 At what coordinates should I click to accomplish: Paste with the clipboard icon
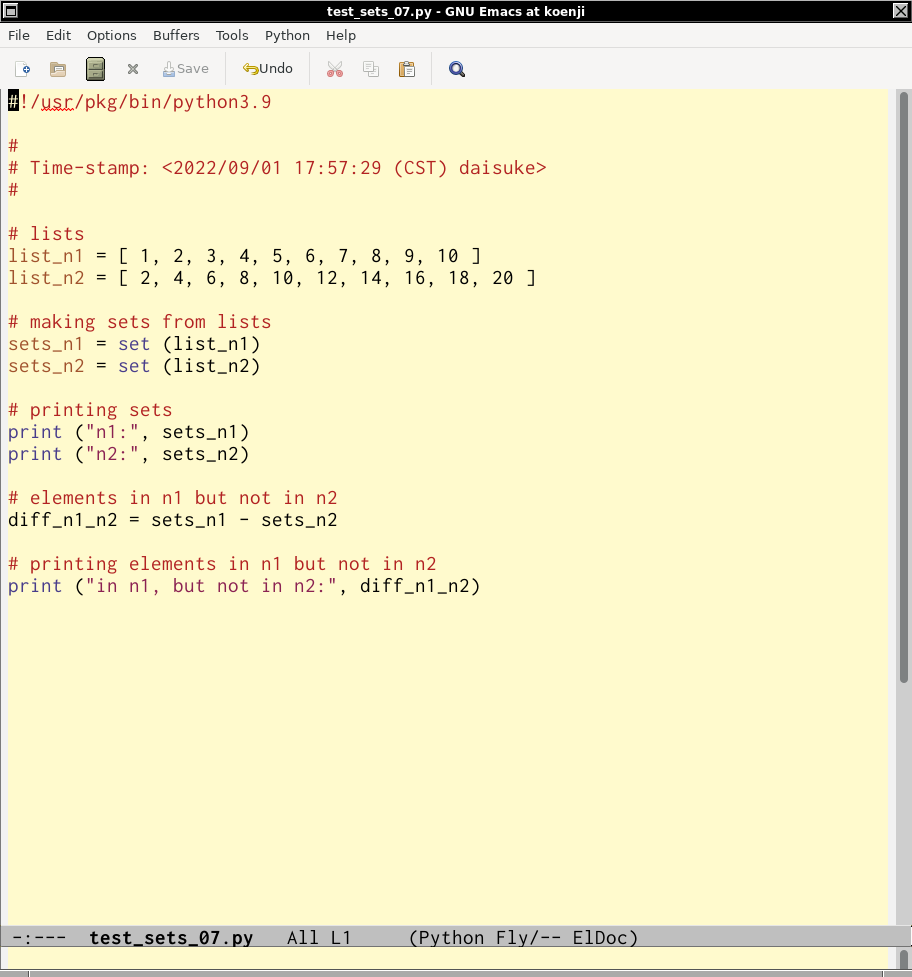(407, 69)
